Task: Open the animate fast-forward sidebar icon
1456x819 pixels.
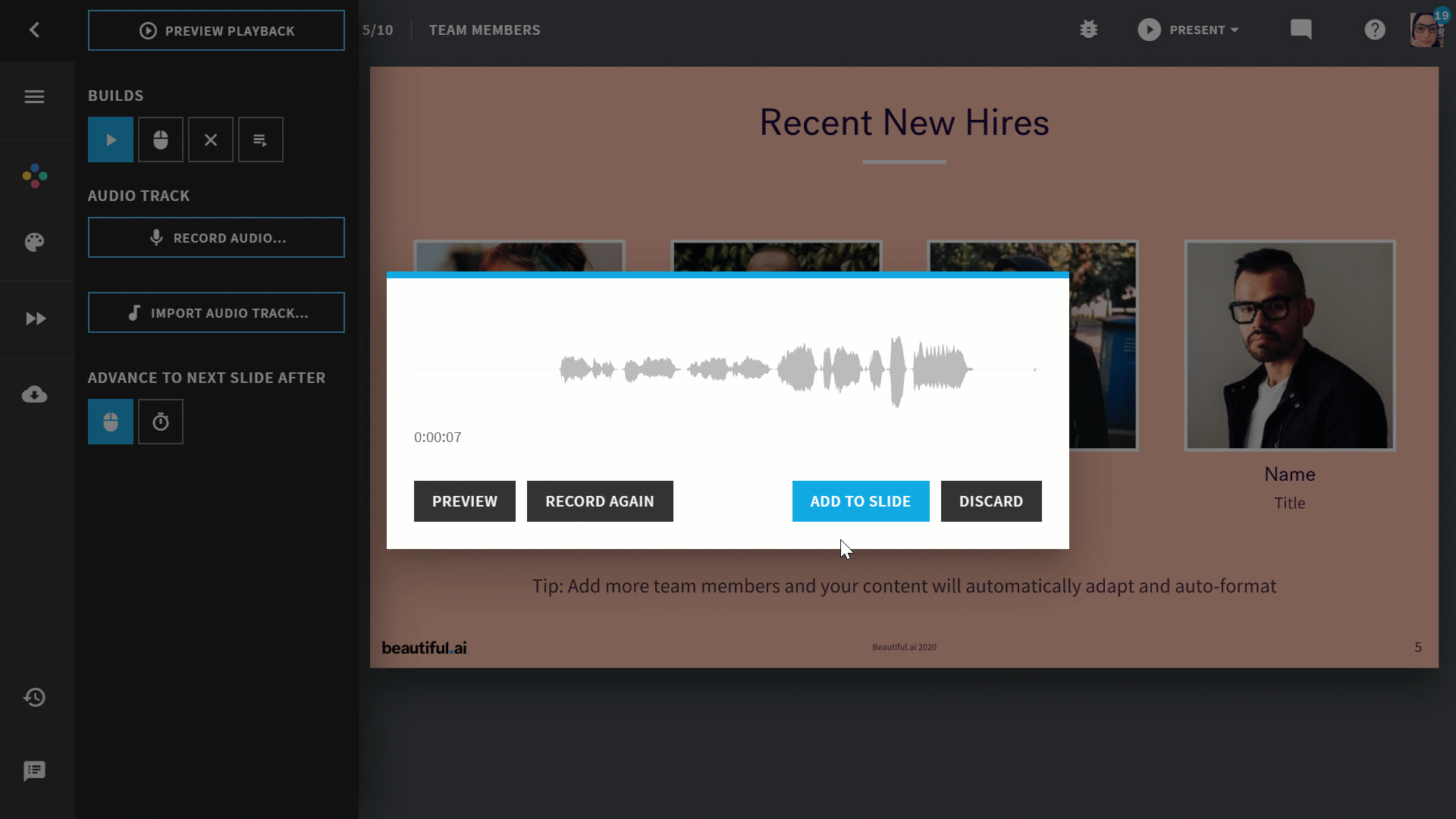Action: (x=36, y=318)
